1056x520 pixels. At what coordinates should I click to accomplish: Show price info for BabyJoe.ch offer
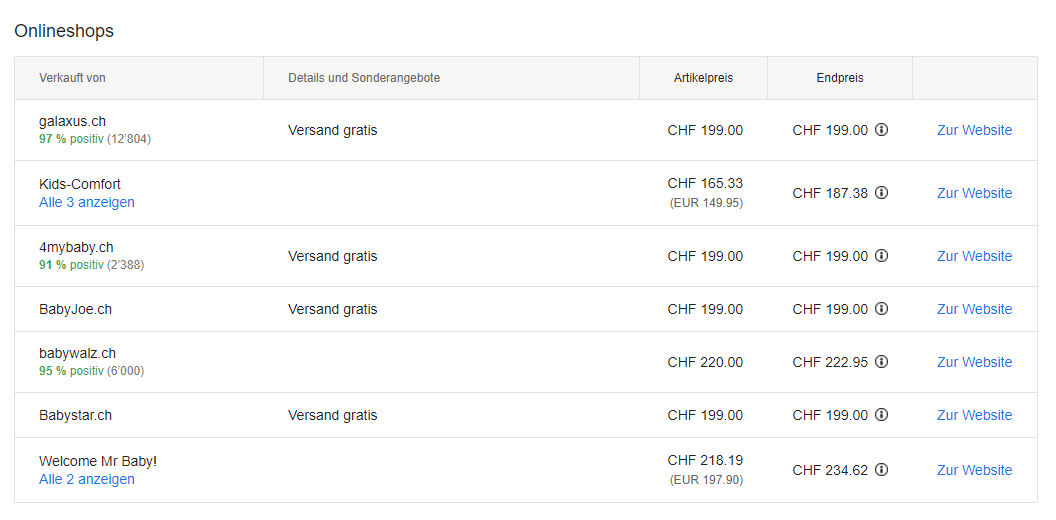(881, 309)
